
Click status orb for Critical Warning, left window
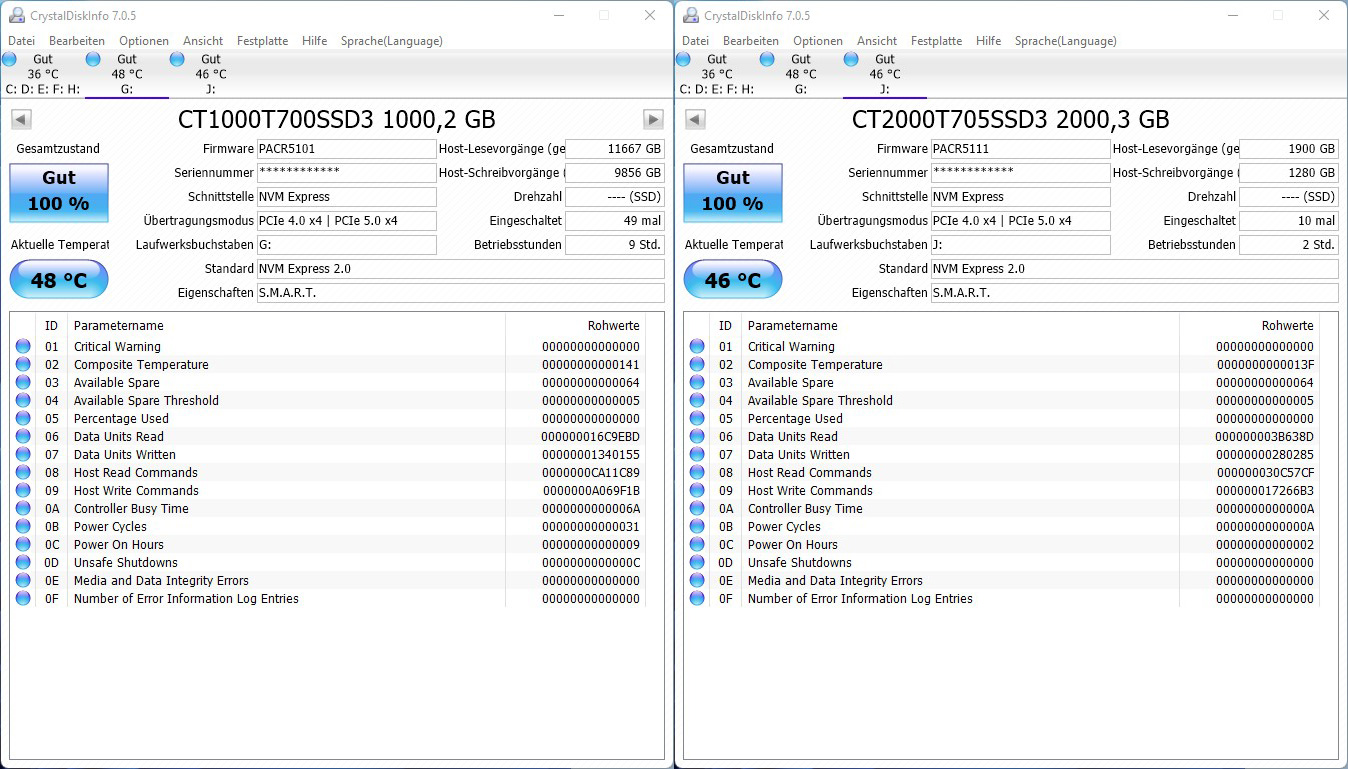[23, 347]
